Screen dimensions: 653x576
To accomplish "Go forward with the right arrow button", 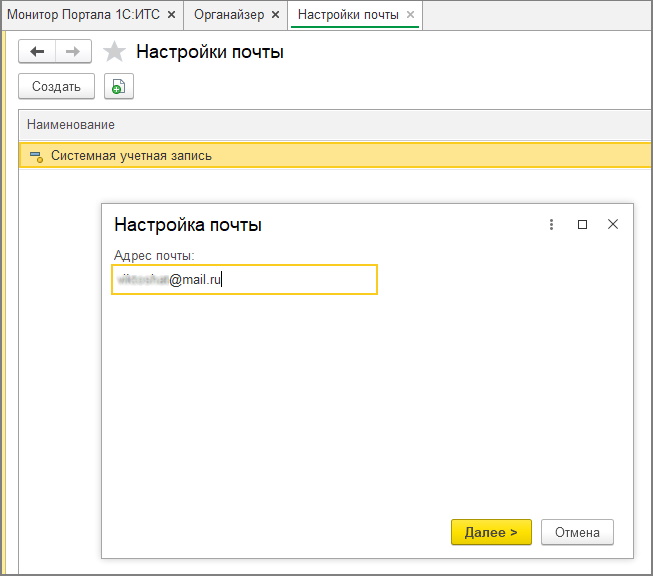I will (73, 52).
